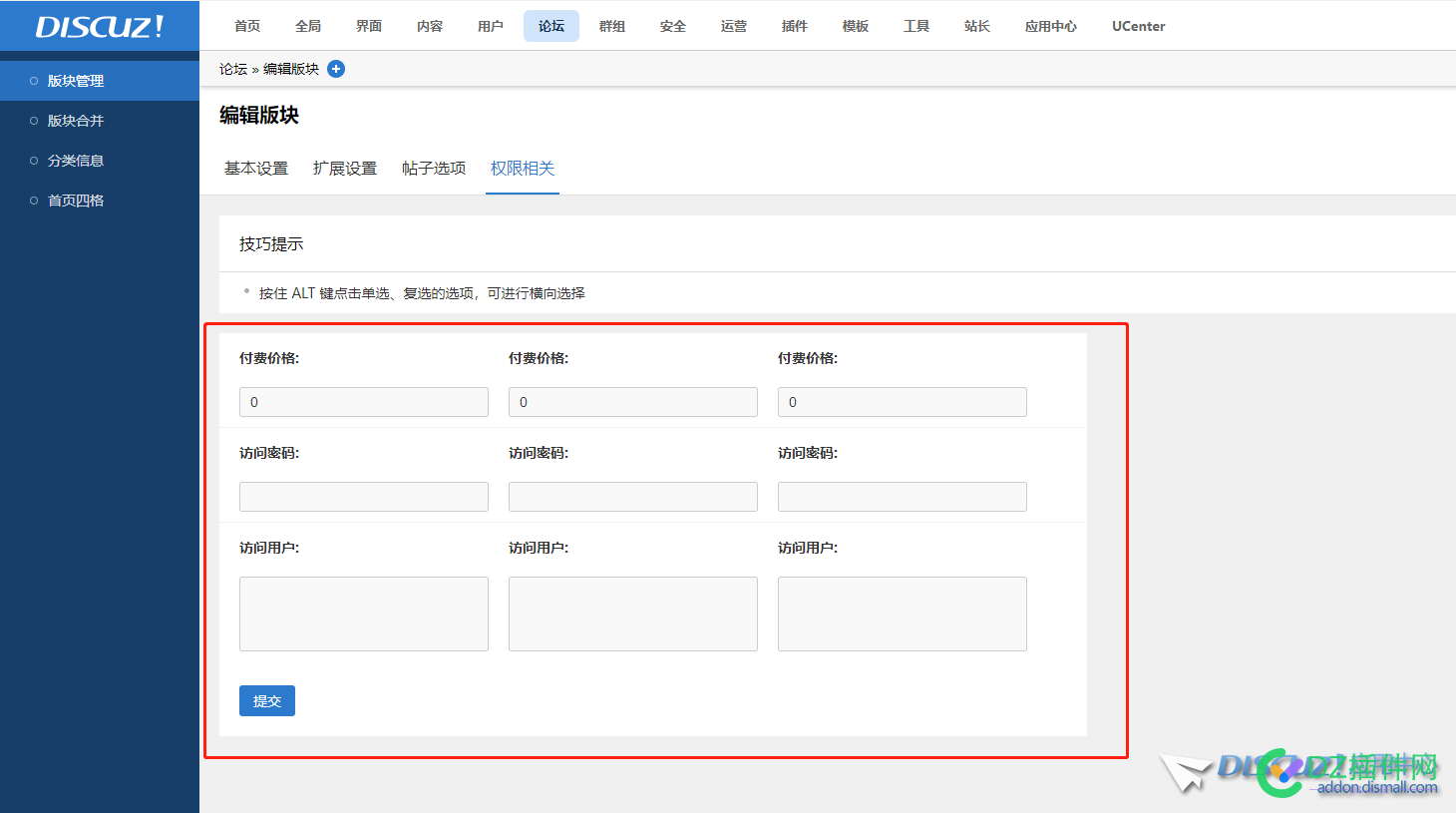The image size is (1456, 813).
Task: Switch to the 扩展设置 tab
Action: (x=345, y=169)
